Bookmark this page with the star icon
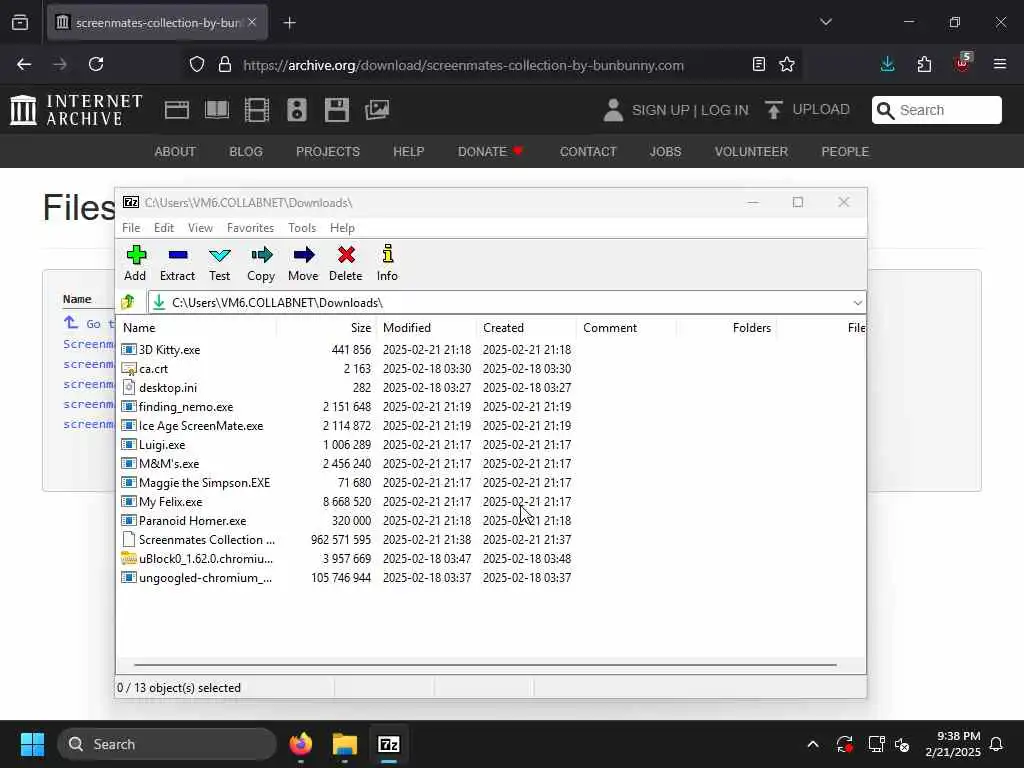The image size is (1024, 768). click(x=786, y=64)
